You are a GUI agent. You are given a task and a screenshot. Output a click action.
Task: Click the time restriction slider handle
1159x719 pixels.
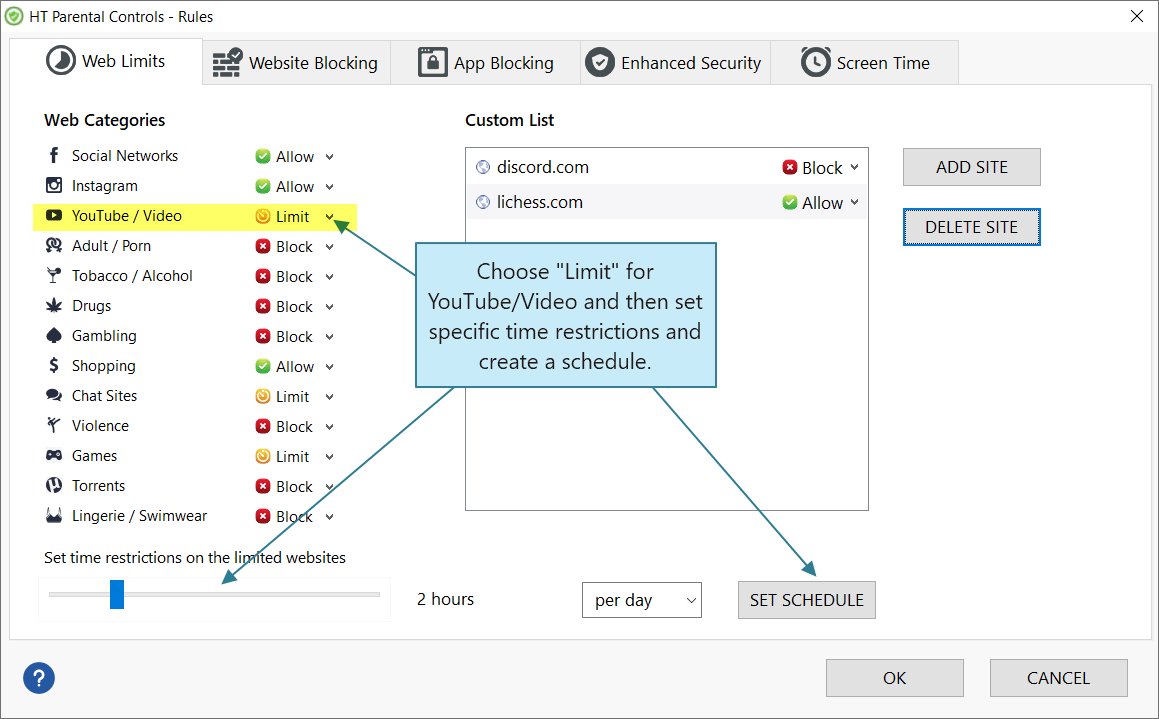click(117, 594)
